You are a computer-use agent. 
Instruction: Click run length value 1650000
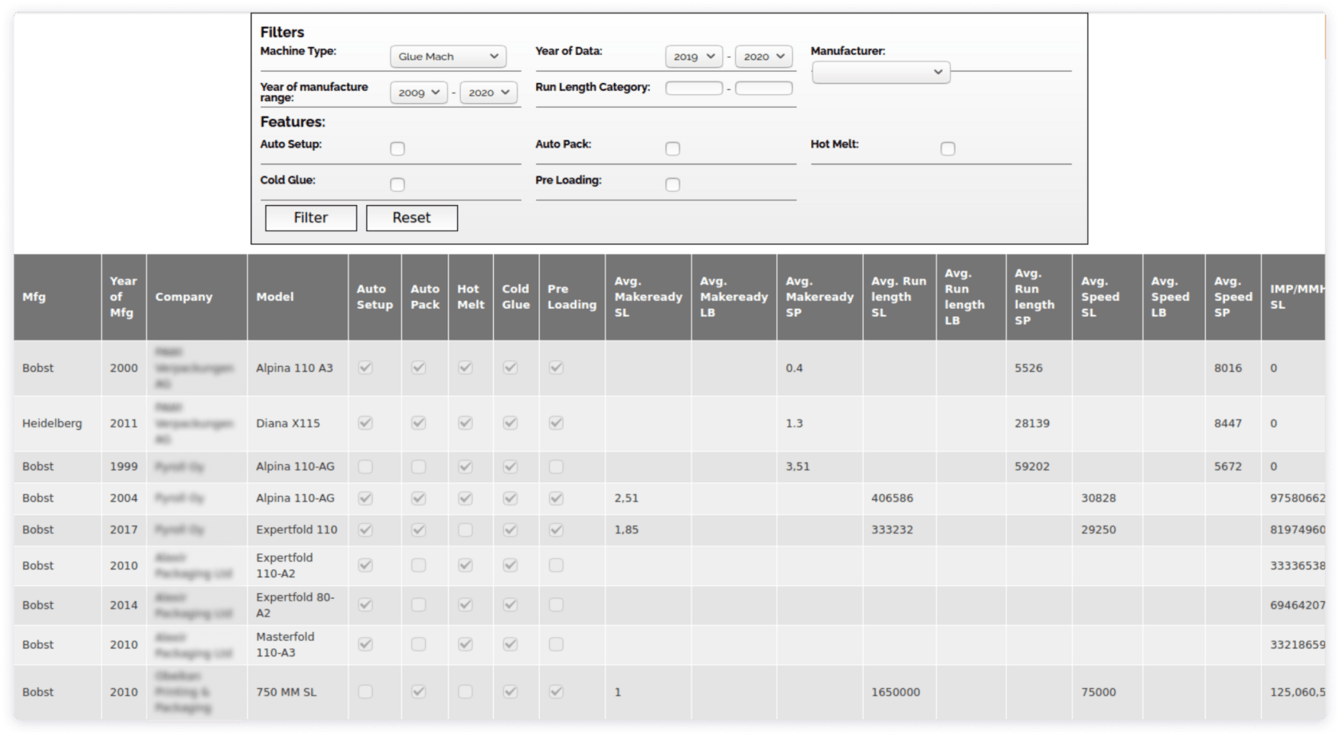coord(896,692)
